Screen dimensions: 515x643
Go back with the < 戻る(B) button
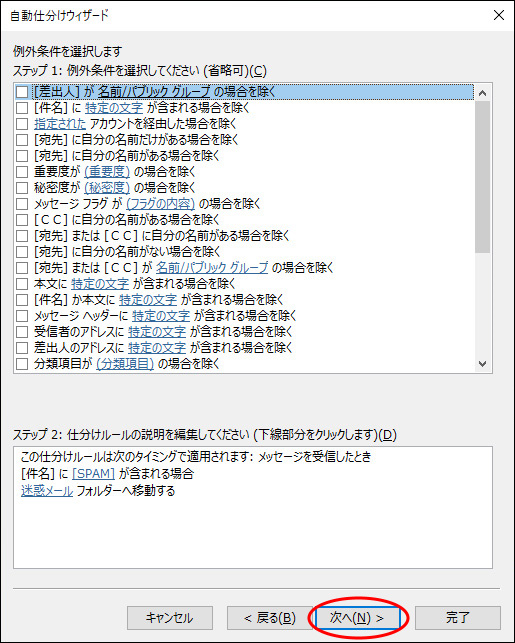(x=269, y=618)
